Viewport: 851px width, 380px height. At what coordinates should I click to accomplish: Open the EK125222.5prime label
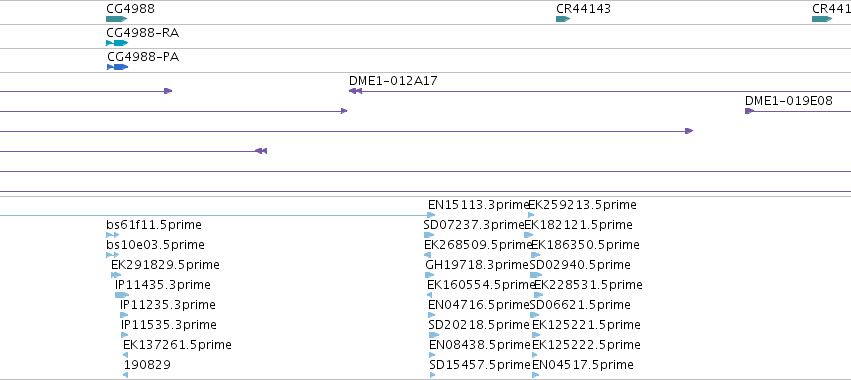586,345
